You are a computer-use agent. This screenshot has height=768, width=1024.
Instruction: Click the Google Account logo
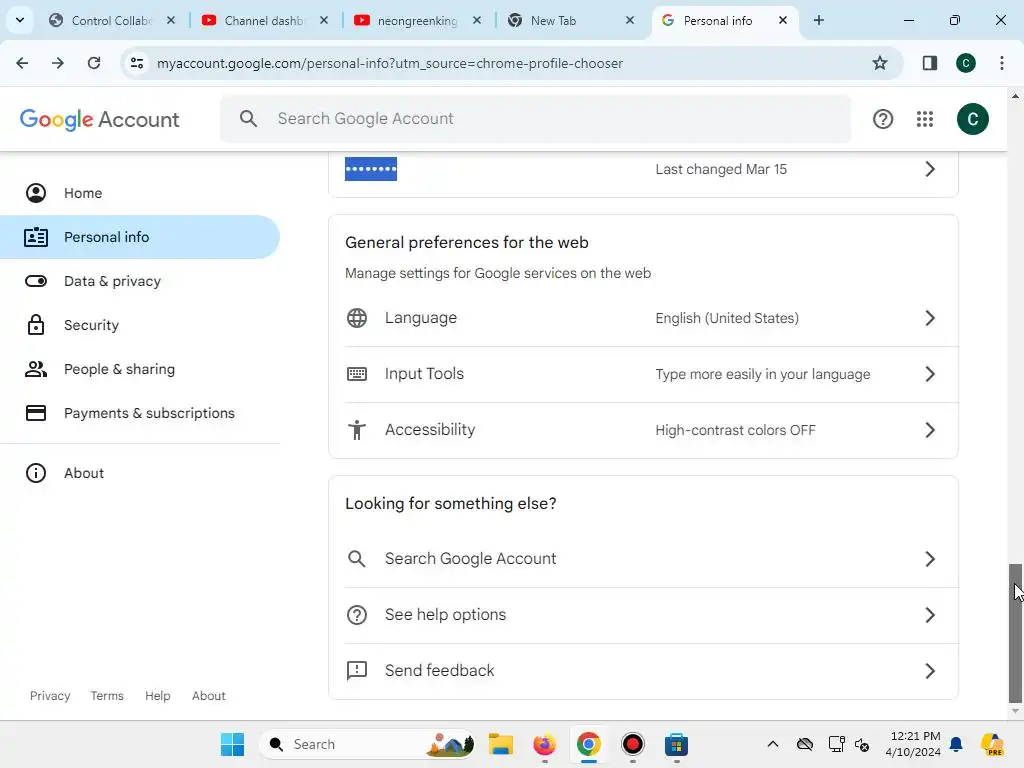[x=99, y=120]
